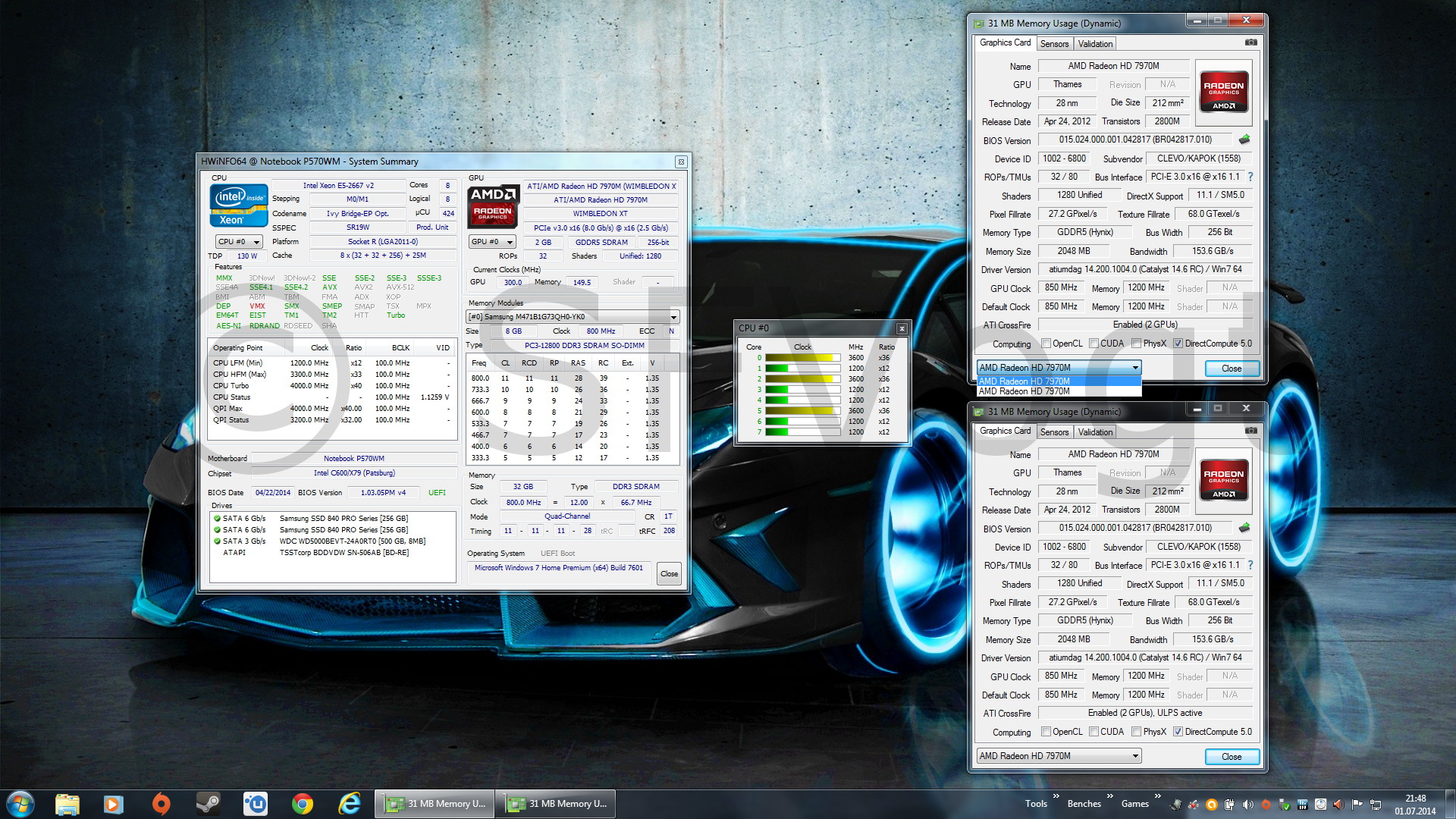Open the taskbar clock showing 21:48
The width and height of the screenshot is (1456, 819).
click(1415, 805)
